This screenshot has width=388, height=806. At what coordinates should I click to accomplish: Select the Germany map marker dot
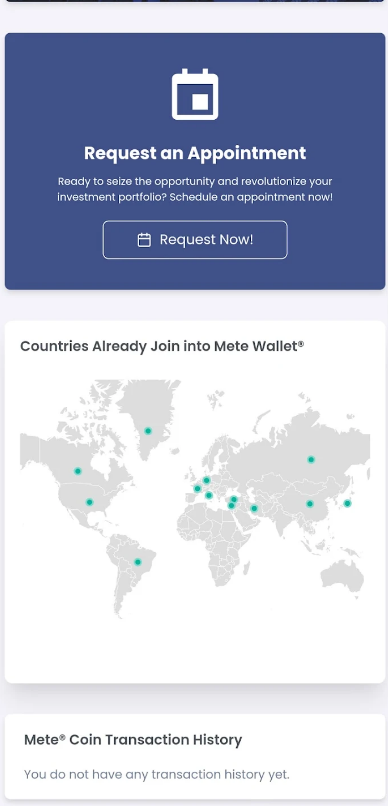[207, 480]
